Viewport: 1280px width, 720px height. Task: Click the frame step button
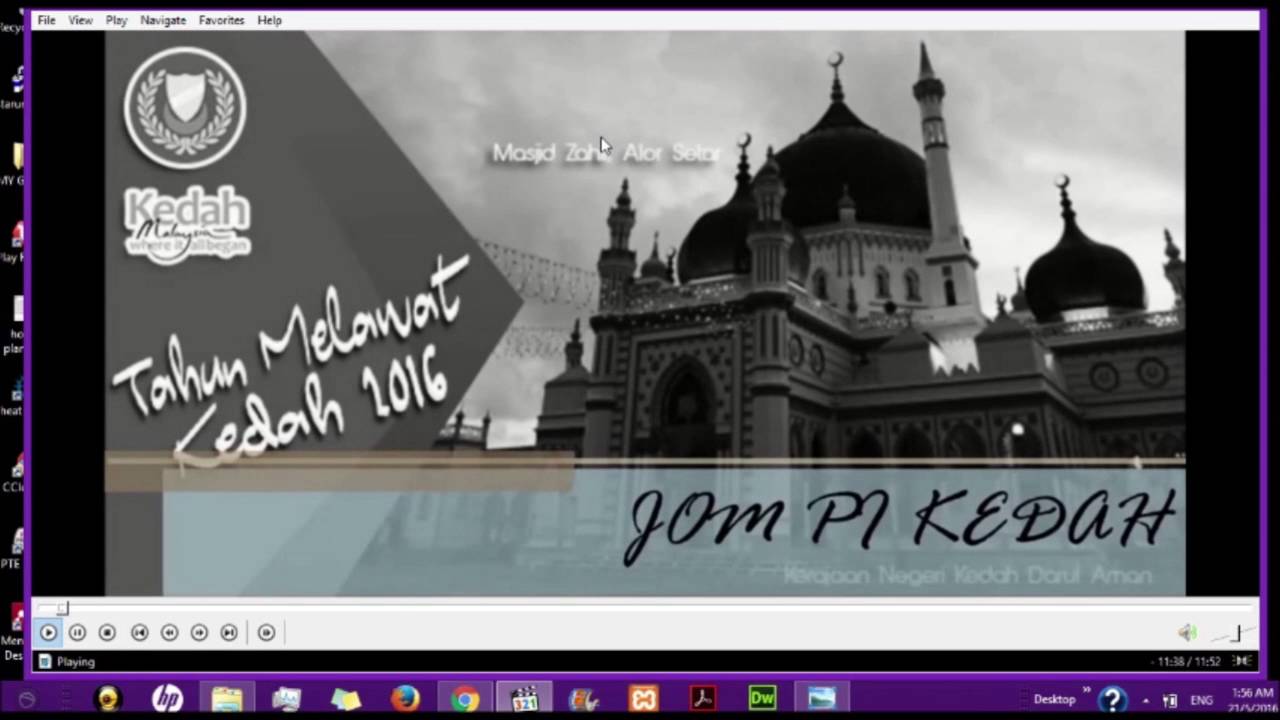click(266, 632)
